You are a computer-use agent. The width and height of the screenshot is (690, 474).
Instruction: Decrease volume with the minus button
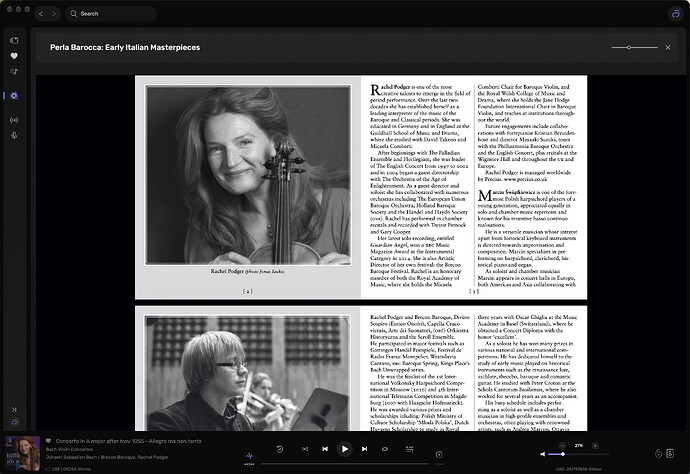[562, 445]
